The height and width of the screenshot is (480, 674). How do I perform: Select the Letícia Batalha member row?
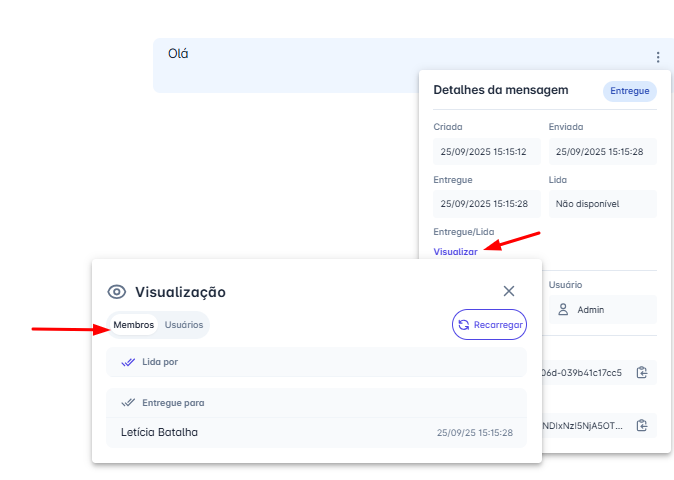(316, 433)
